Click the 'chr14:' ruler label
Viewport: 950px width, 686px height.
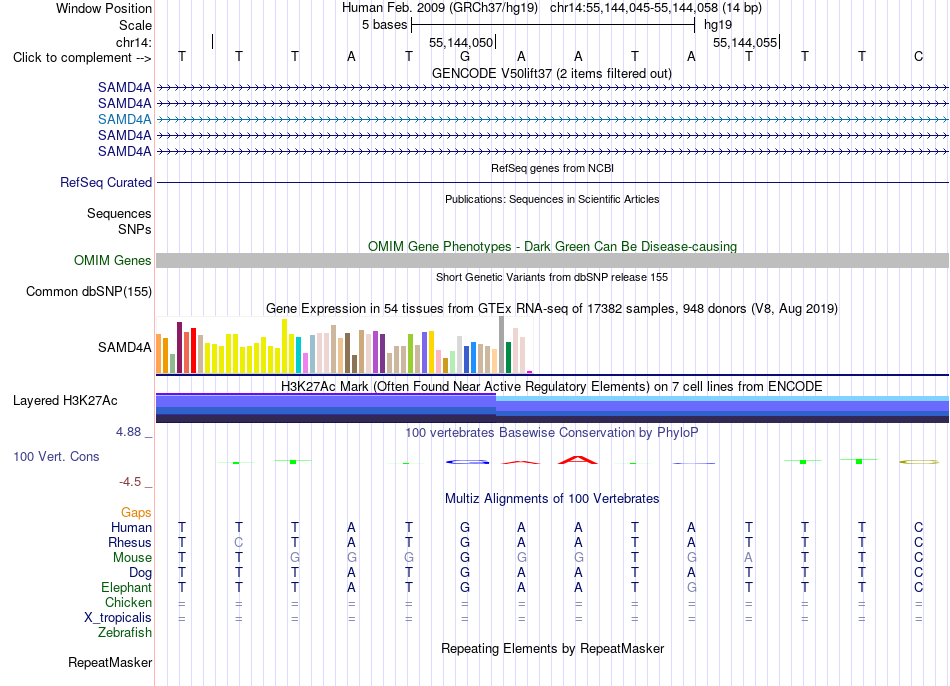coord(134,42)
